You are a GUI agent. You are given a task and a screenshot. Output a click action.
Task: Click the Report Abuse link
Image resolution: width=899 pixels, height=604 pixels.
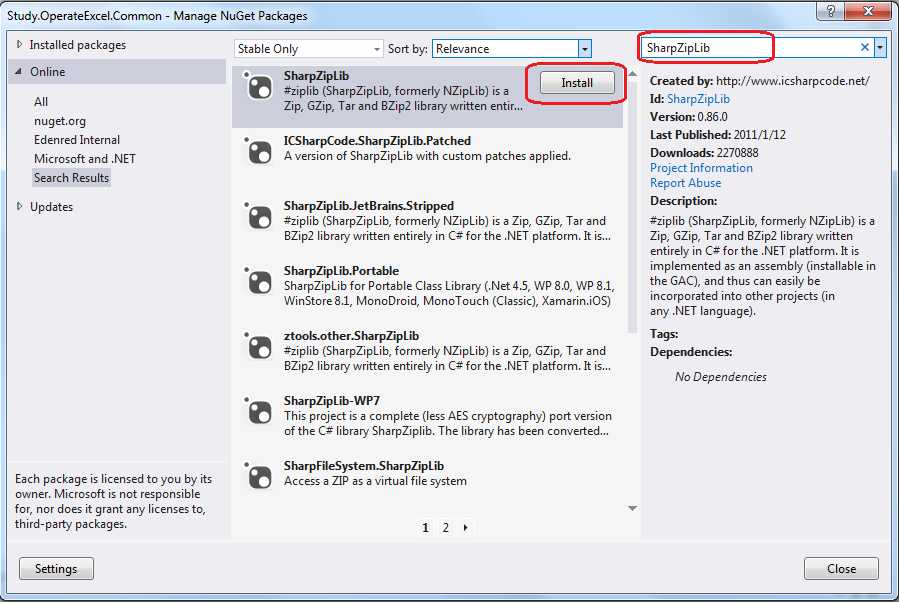click(x=686, y=183)
